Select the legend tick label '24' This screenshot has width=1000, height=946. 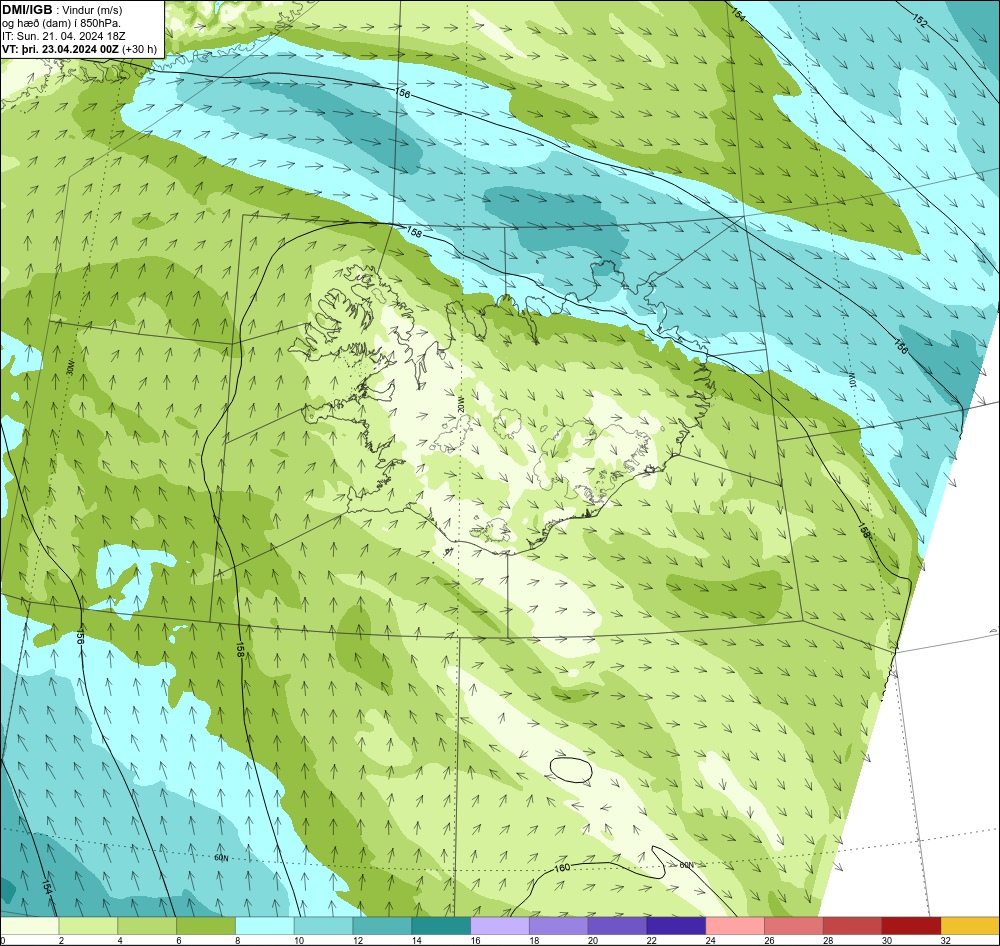pos(710,940)
